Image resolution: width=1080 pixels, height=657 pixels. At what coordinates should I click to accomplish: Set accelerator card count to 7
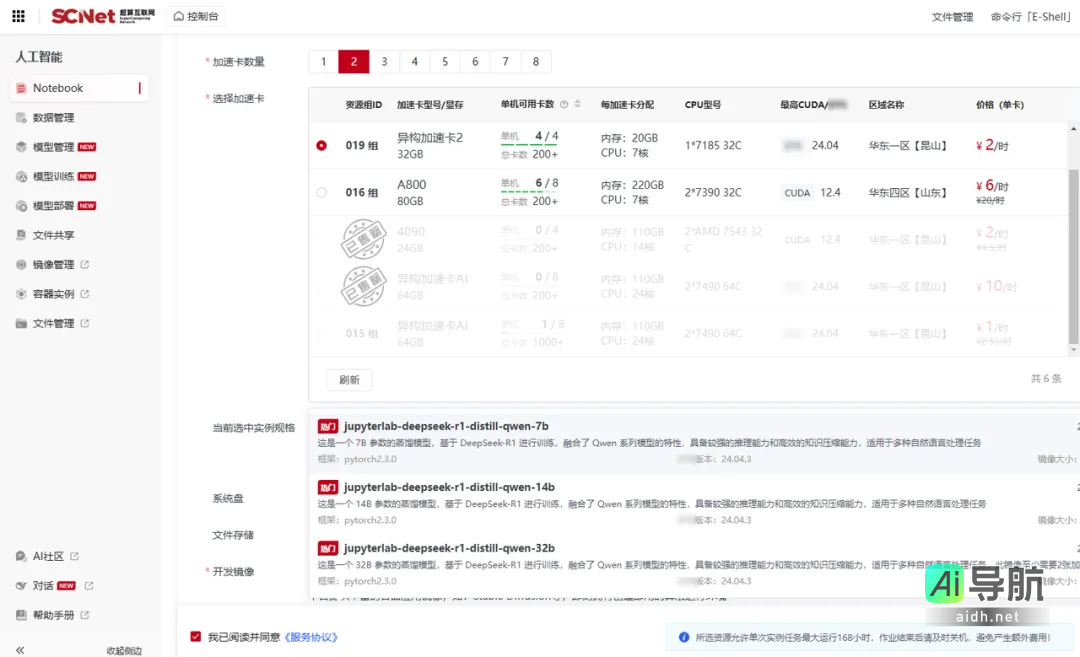(505, 61)
